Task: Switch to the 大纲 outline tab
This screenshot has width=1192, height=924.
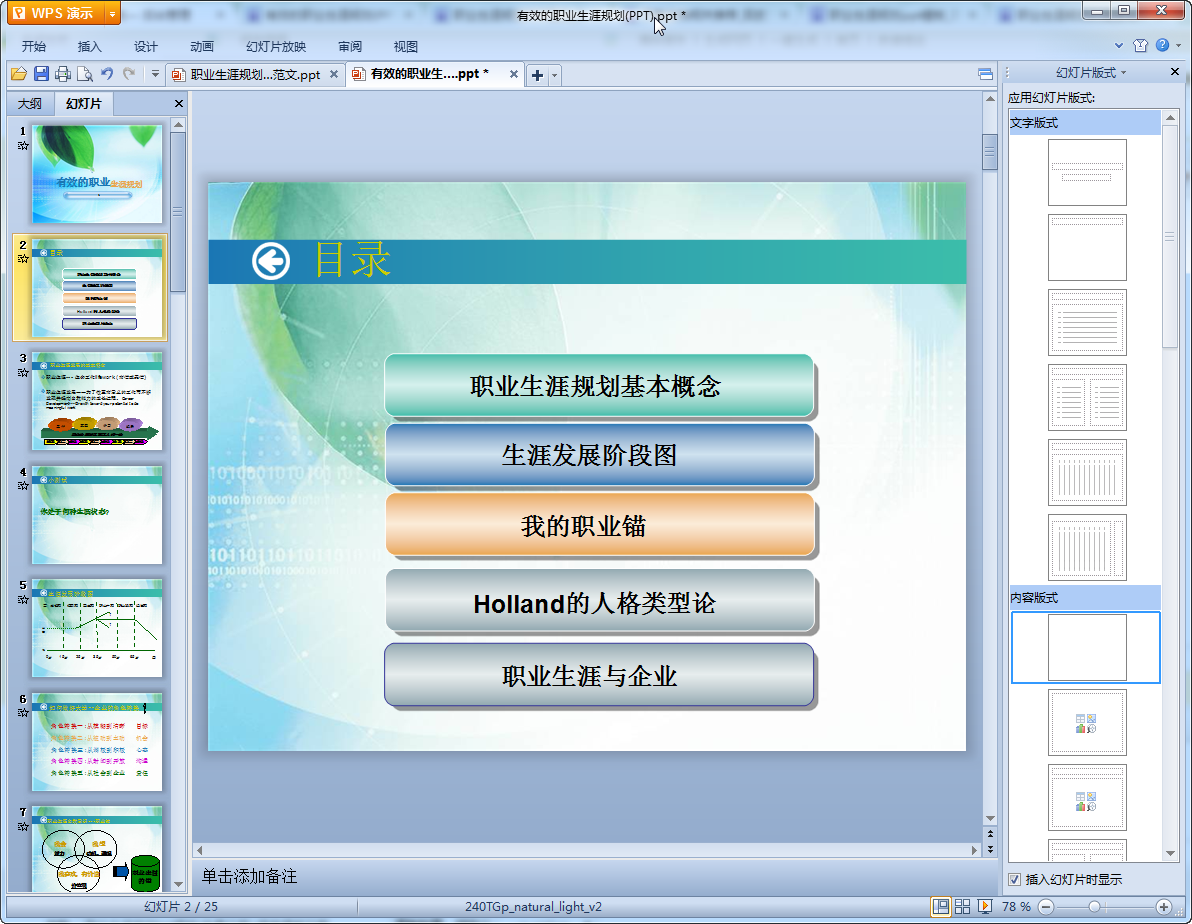Action: (30, 104)
